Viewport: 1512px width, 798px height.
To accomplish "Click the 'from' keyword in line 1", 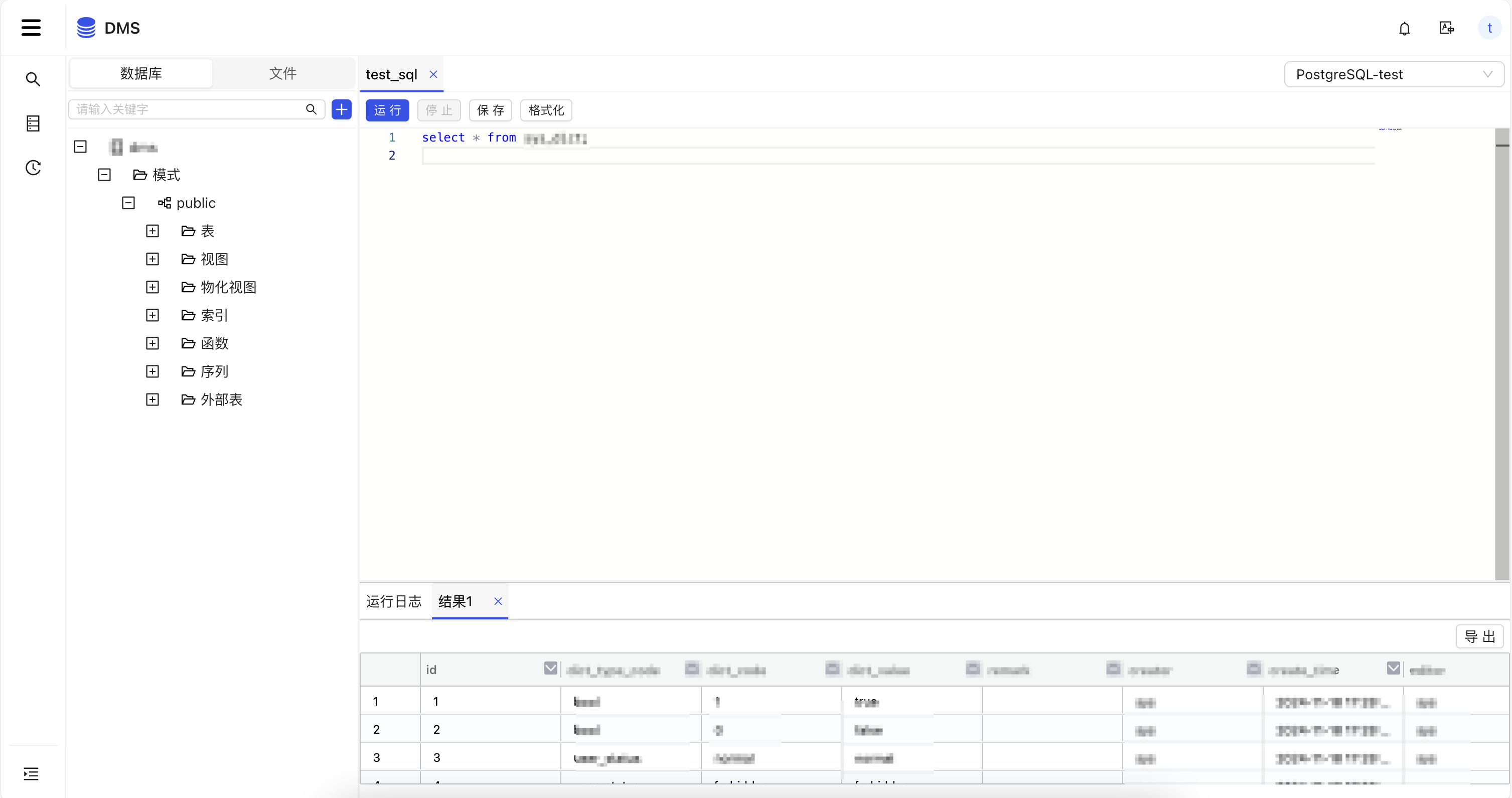I will click(x=501, y=138).
